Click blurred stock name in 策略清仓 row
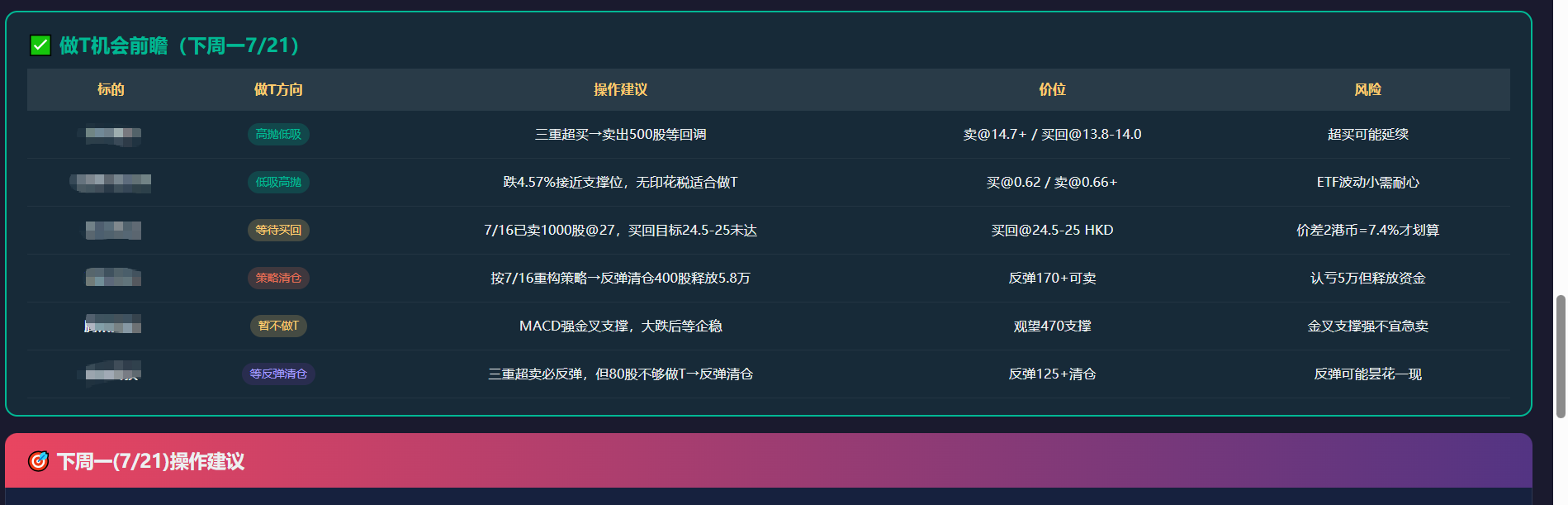1568x505 pixels. pyautogui.click(x=112, y=278)
